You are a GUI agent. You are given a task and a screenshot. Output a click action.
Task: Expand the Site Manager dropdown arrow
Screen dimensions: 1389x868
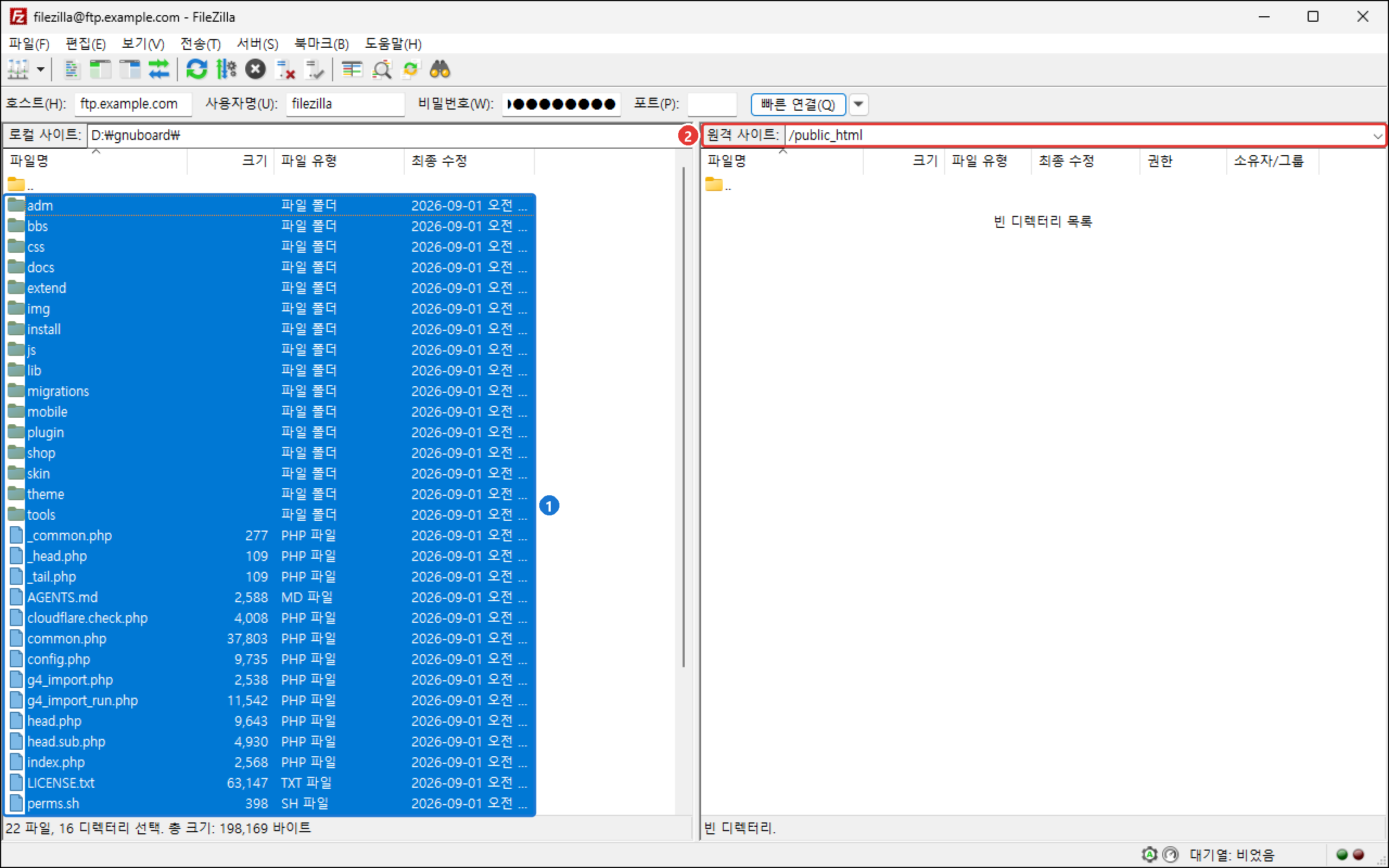click(41, 70)
